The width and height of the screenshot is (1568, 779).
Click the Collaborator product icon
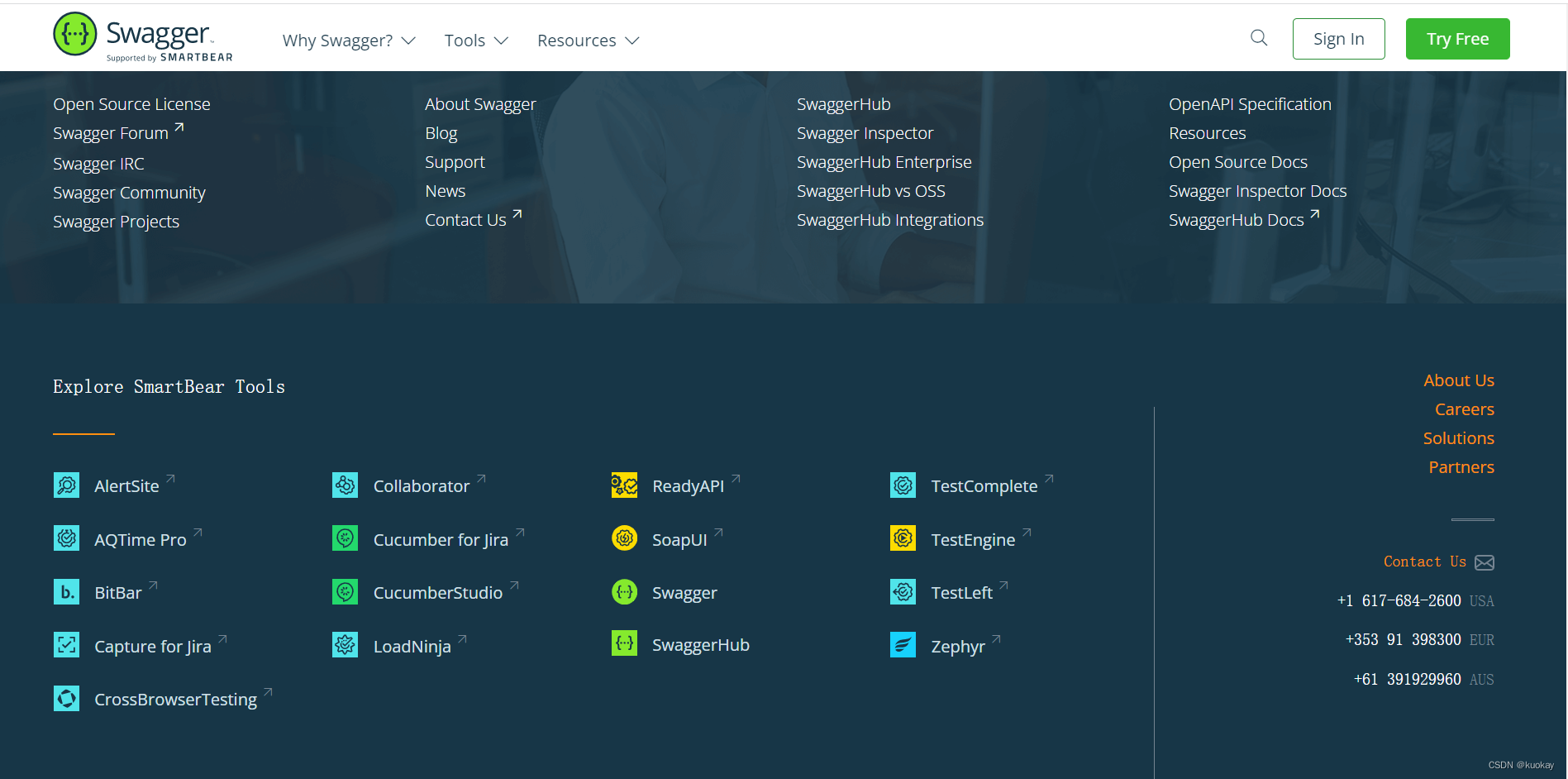pyautogui.click(x=346, y=485)
